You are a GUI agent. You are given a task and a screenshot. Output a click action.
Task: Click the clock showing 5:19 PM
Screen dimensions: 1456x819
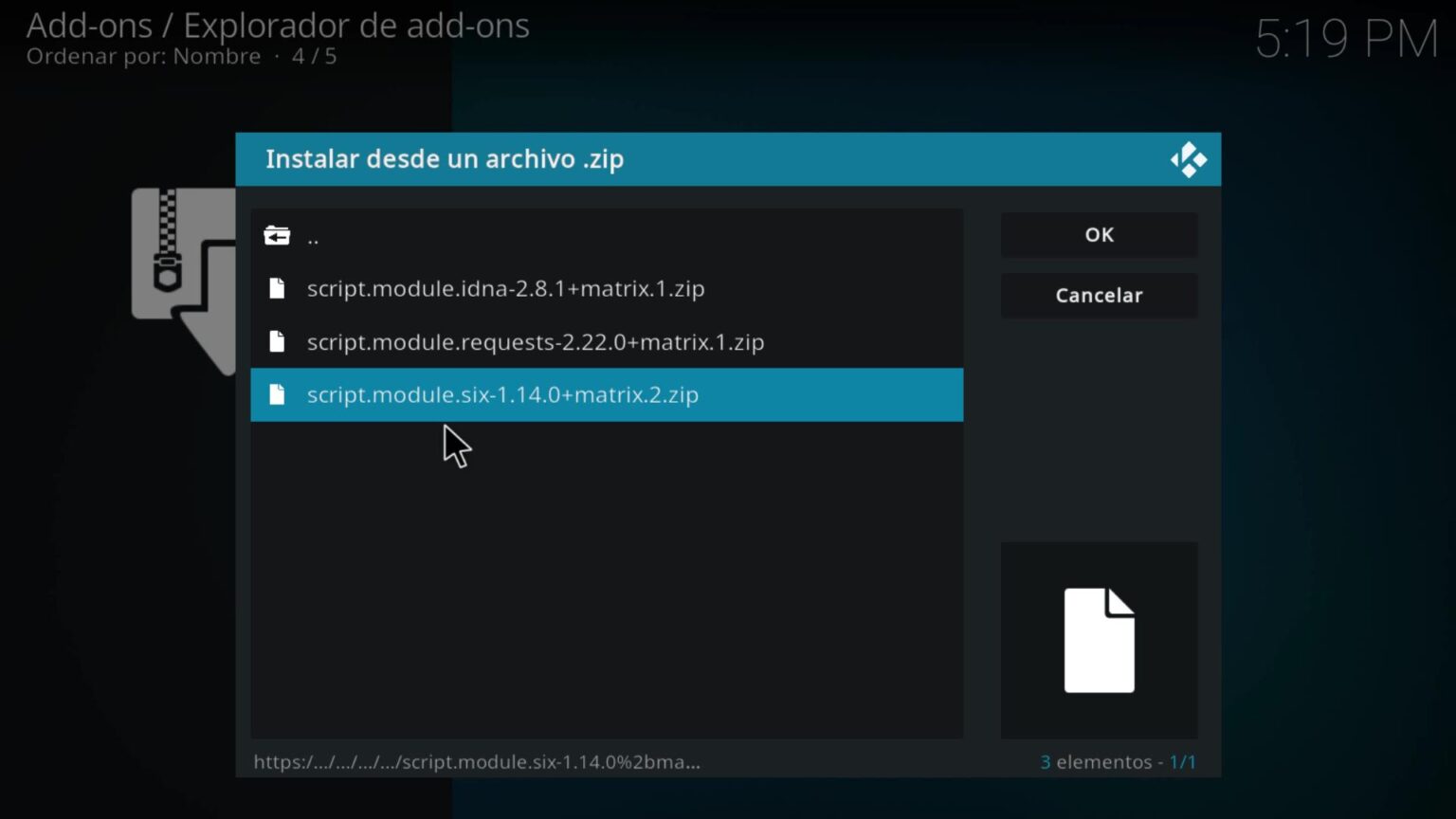(1347, 40)
